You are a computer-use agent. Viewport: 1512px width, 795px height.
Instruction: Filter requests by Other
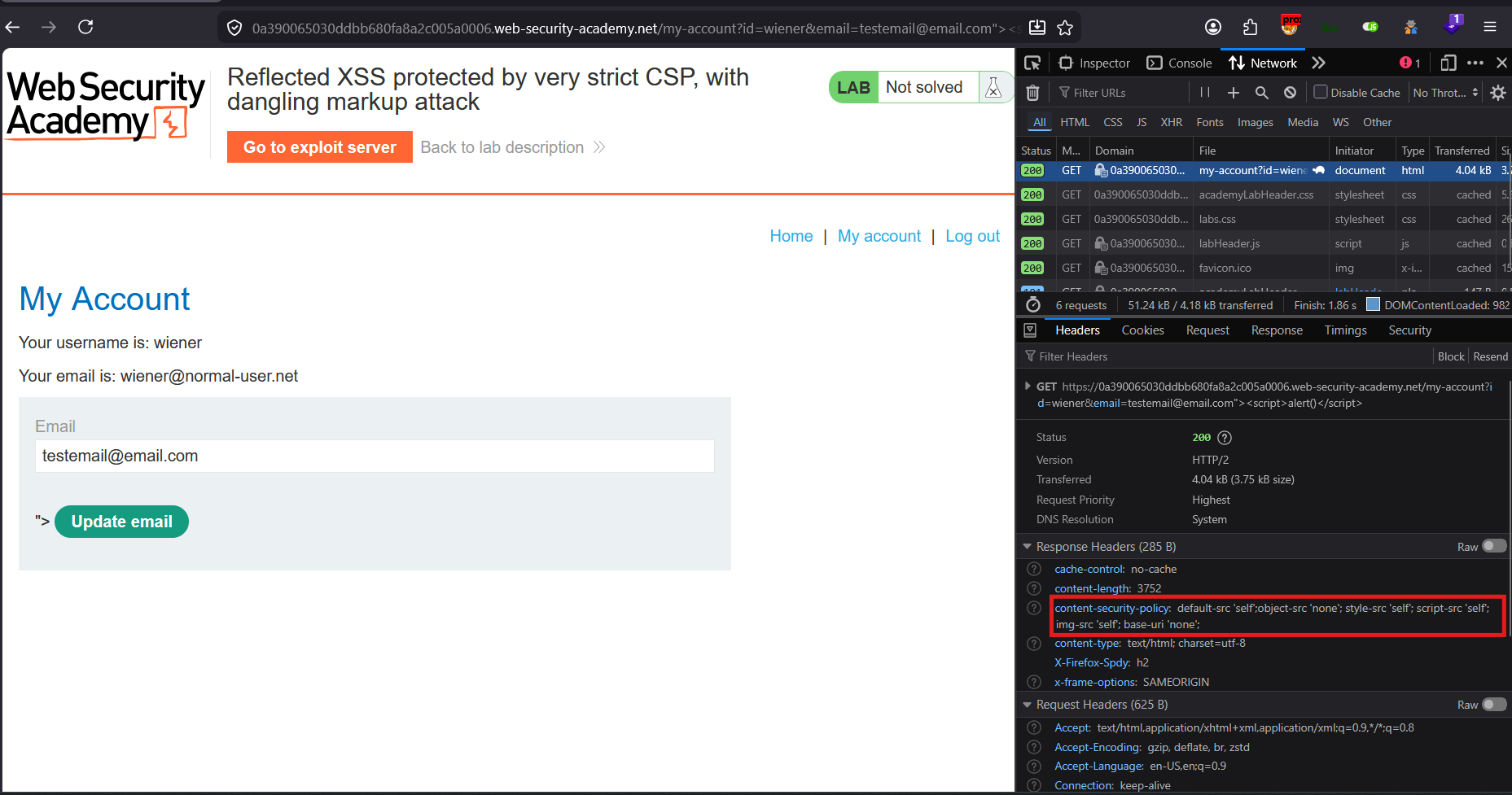click(x=1378, y=122)
